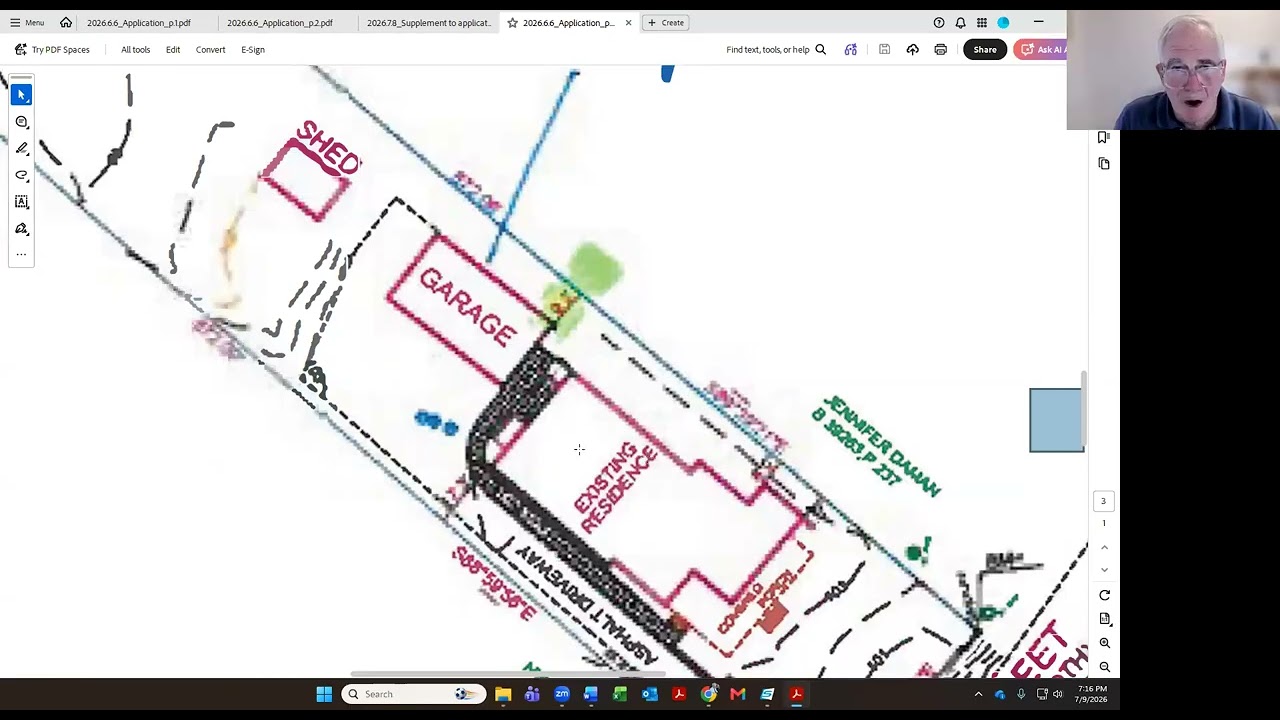Open the Menu hamburger dropdown
The image size is (1280, 720).
(27, 23)
